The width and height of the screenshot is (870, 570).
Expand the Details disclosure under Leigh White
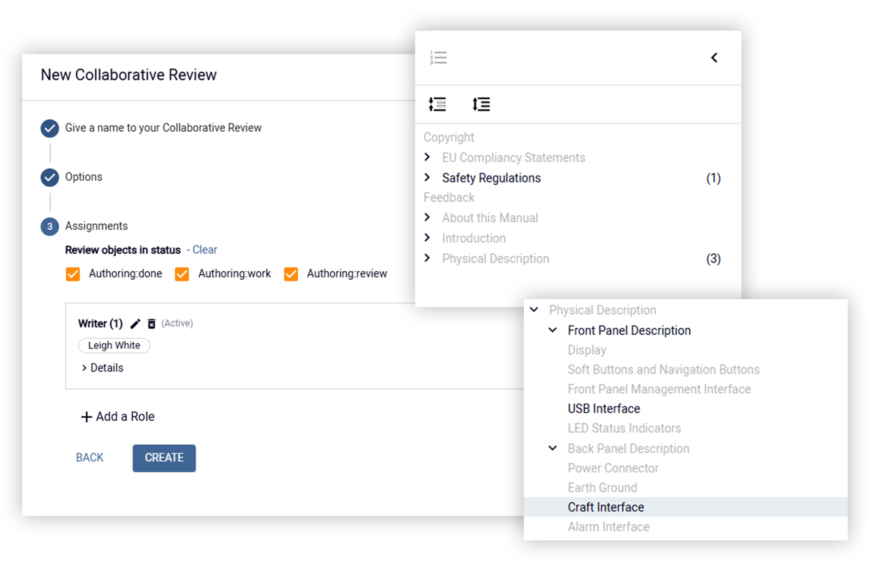(103, 368)
